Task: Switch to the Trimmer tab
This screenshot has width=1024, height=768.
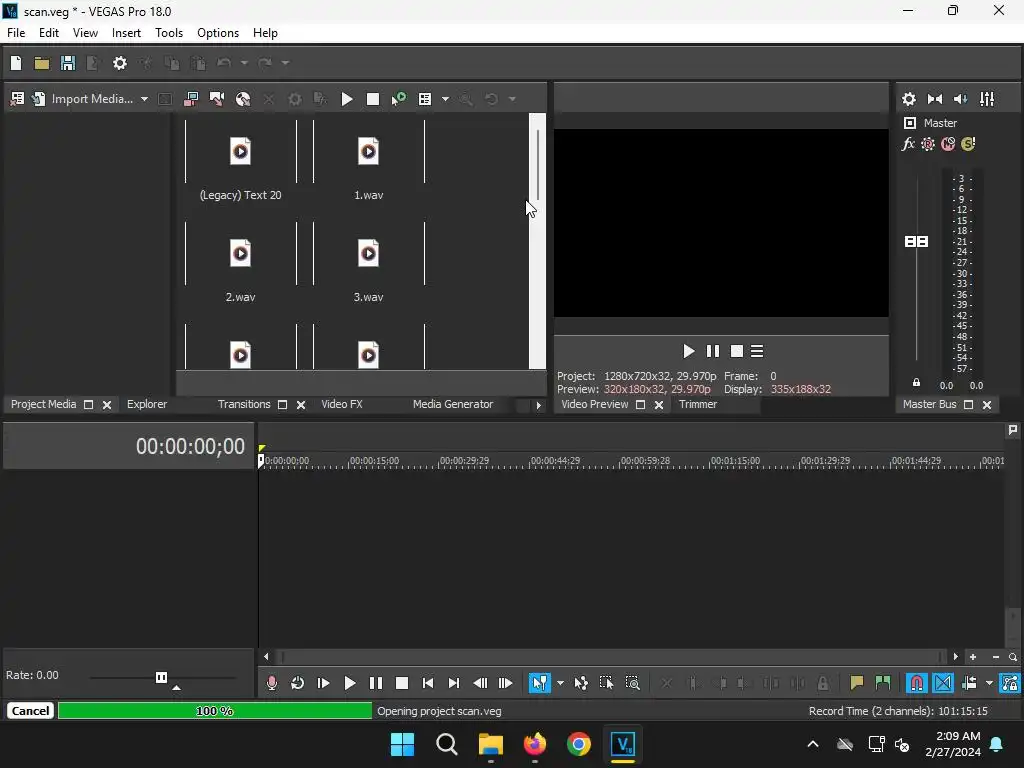Action: (x=697, y=404)
